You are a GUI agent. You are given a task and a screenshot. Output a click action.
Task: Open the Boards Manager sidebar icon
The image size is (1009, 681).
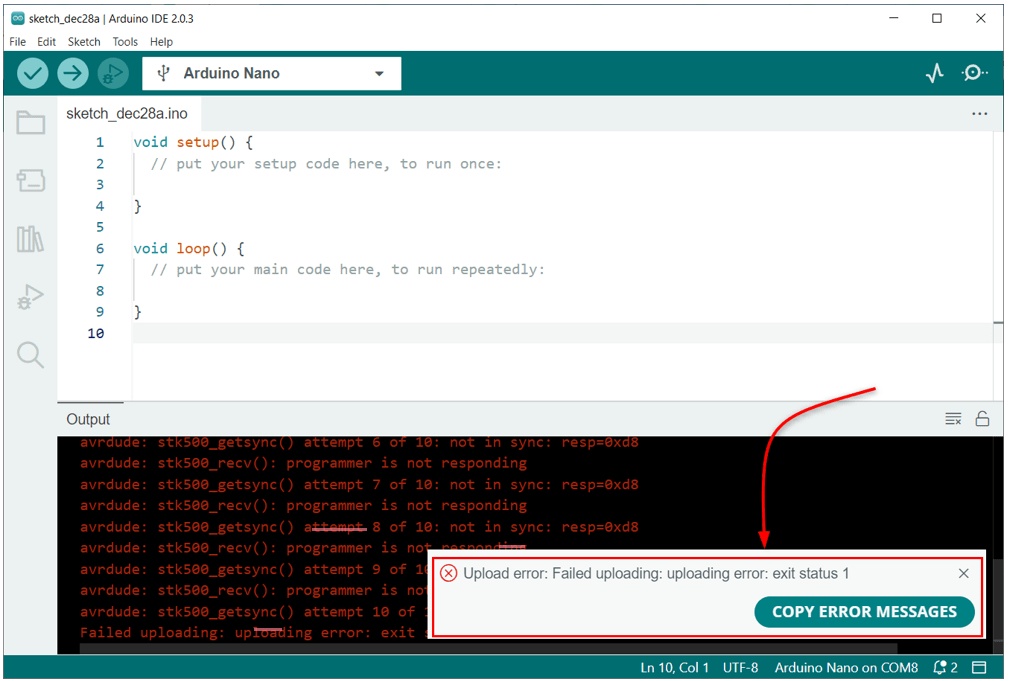coord(30,181)
